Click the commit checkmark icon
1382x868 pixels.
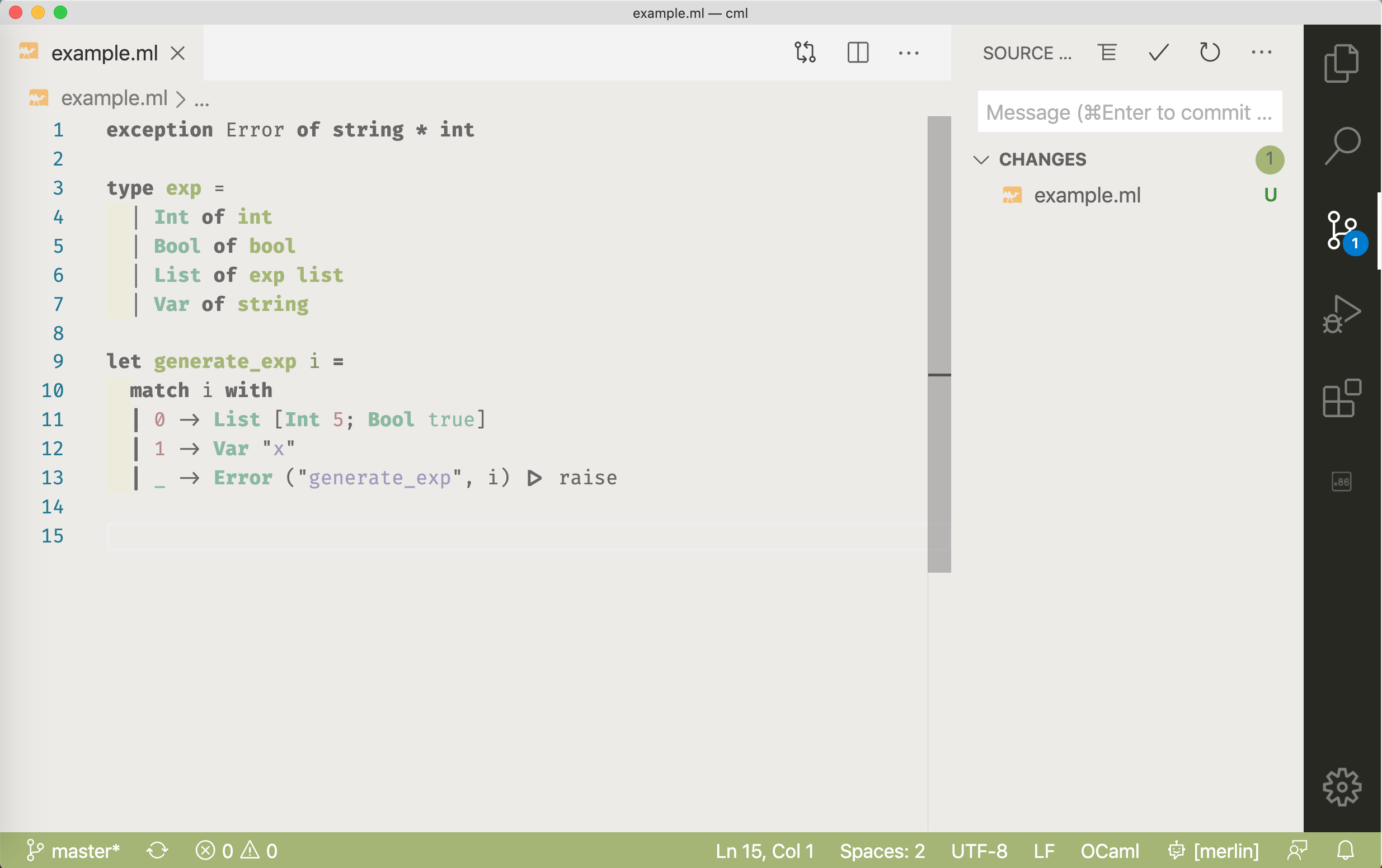click(1158, 52)
